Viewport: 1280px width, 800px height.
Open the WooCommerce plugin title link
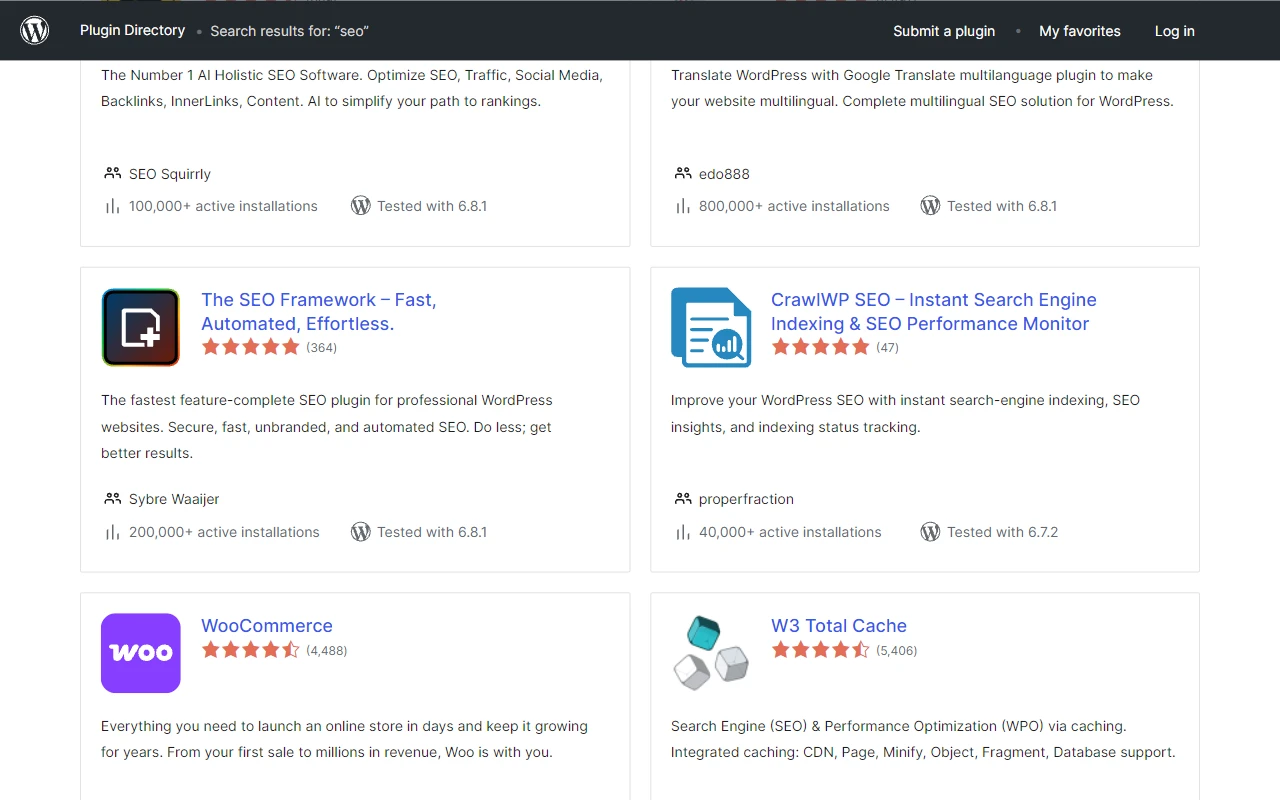click(x=267, y=626)
